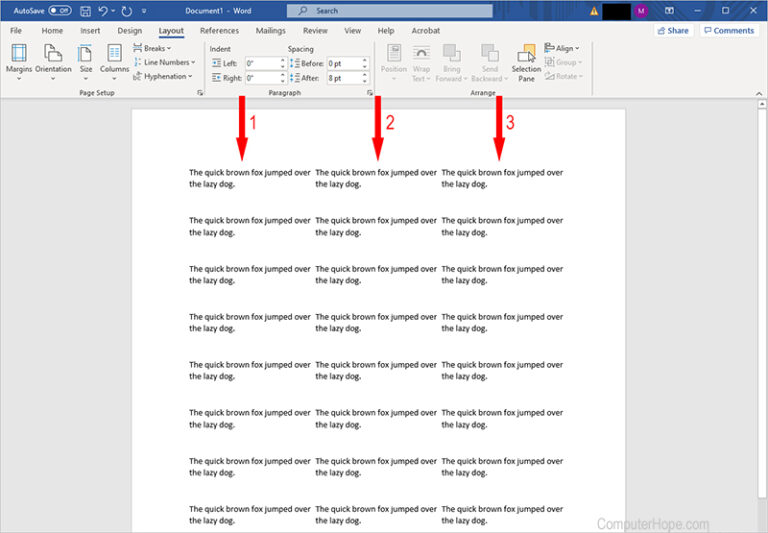
Task: Open the Margins gallery
Action: click(19, 60)
